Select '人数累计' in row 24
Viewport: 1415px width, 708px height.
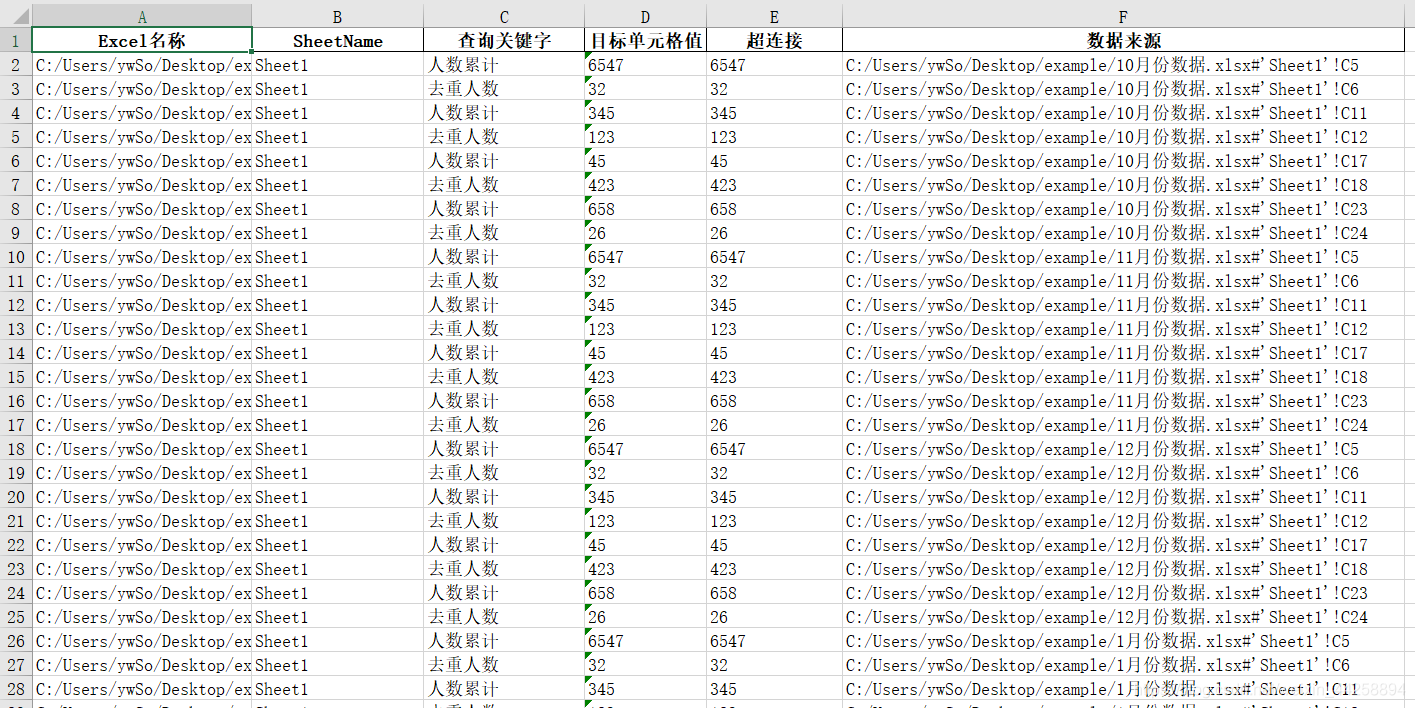[x=504, y=593]
